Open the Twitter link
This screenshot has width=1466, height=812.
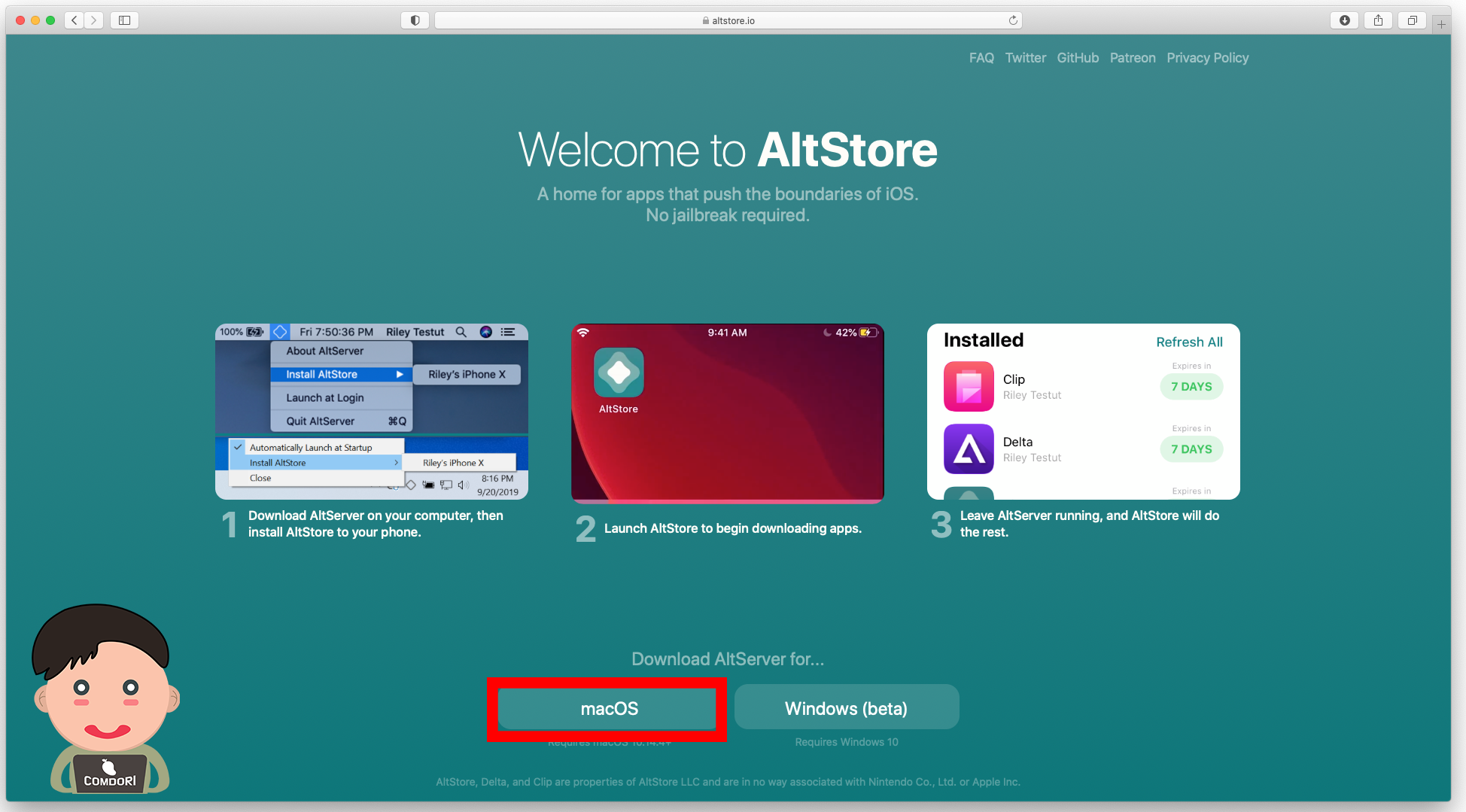coord(1025,58)
